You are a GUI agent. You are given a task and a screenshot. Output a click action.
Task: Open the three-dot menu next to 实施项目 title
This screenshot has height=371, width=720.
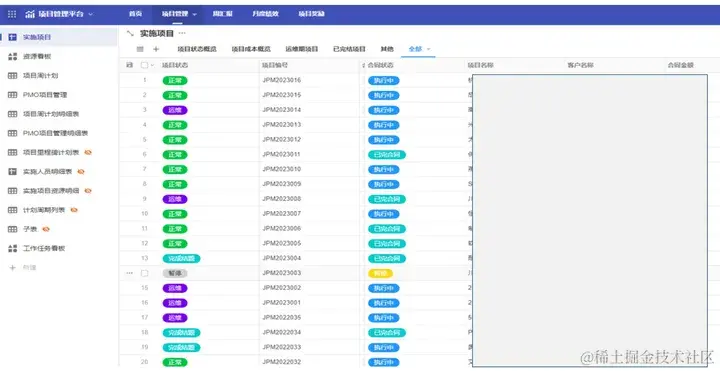pyautogui.click(x=182, y=33)
